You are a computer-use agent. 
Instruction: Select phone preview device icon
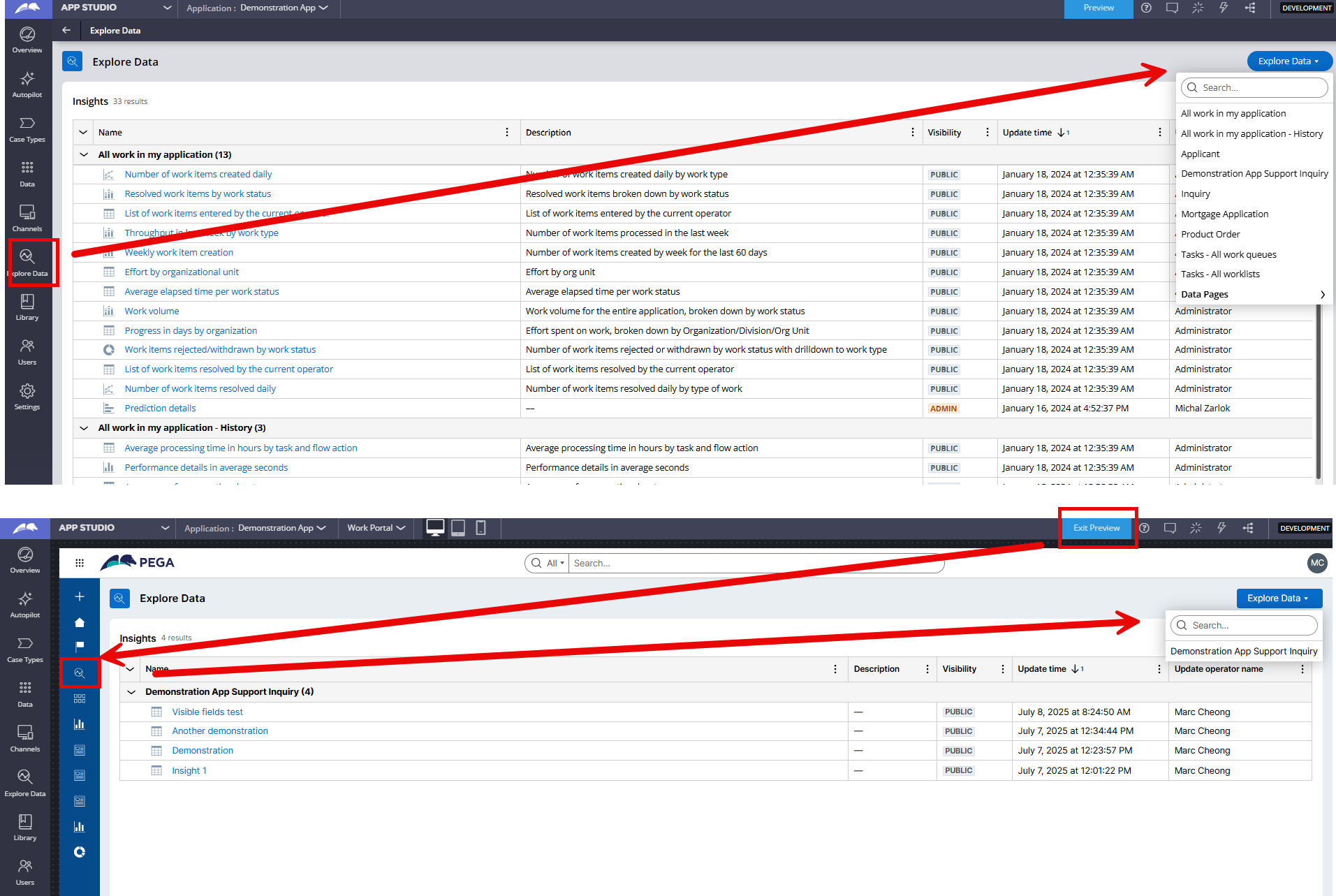[x=480, y=528]
